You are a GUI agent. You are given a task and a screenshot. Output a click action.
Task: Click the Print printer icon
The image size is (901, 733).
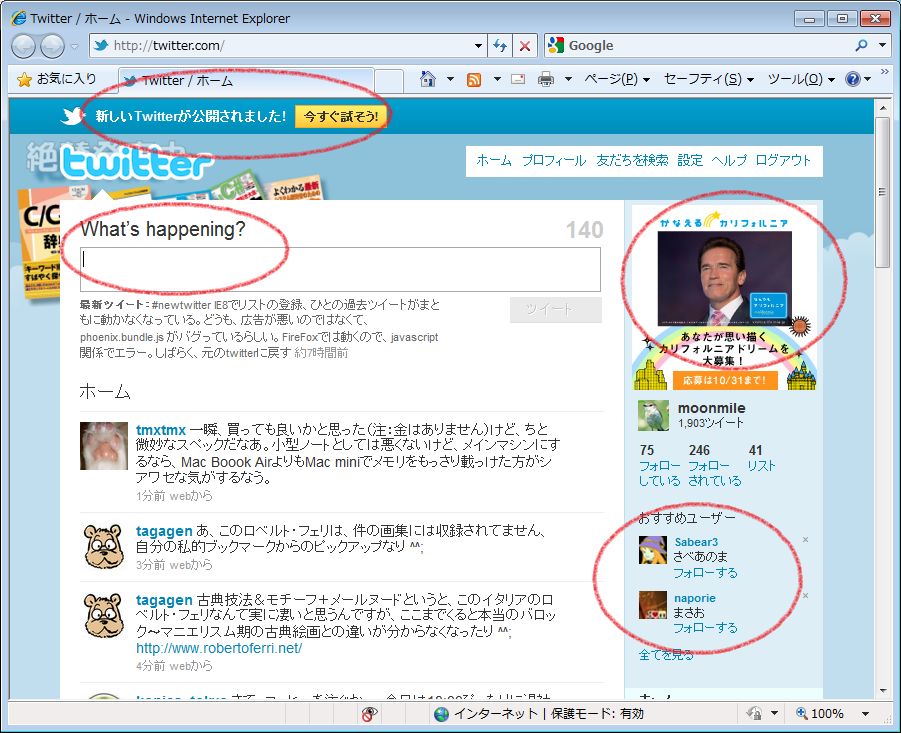(546, 79)
